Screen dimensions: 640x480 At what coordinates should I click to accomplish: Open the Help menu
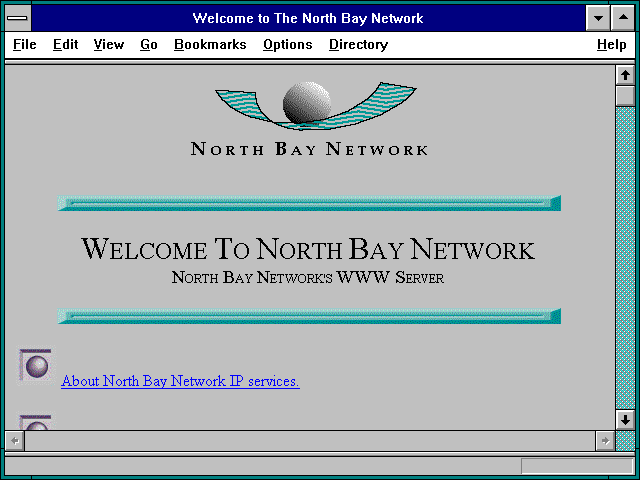611,44
